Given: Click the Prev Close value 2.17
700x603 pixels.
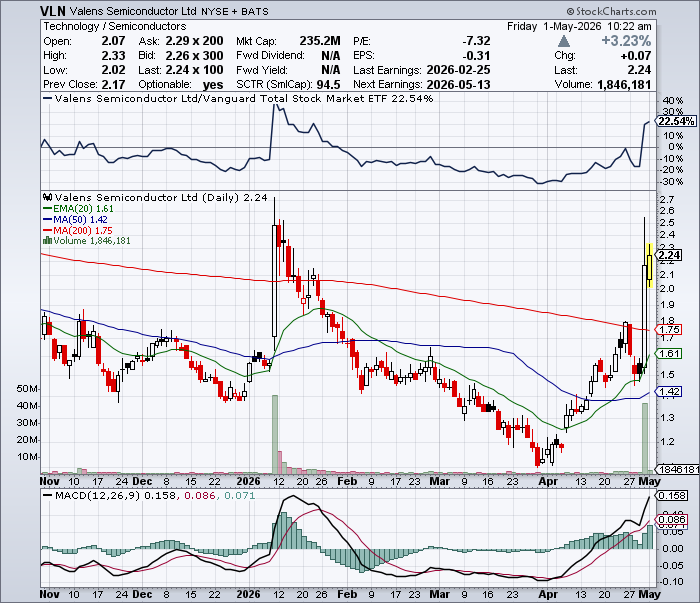Looking at the screenshot, I should 113,84.
